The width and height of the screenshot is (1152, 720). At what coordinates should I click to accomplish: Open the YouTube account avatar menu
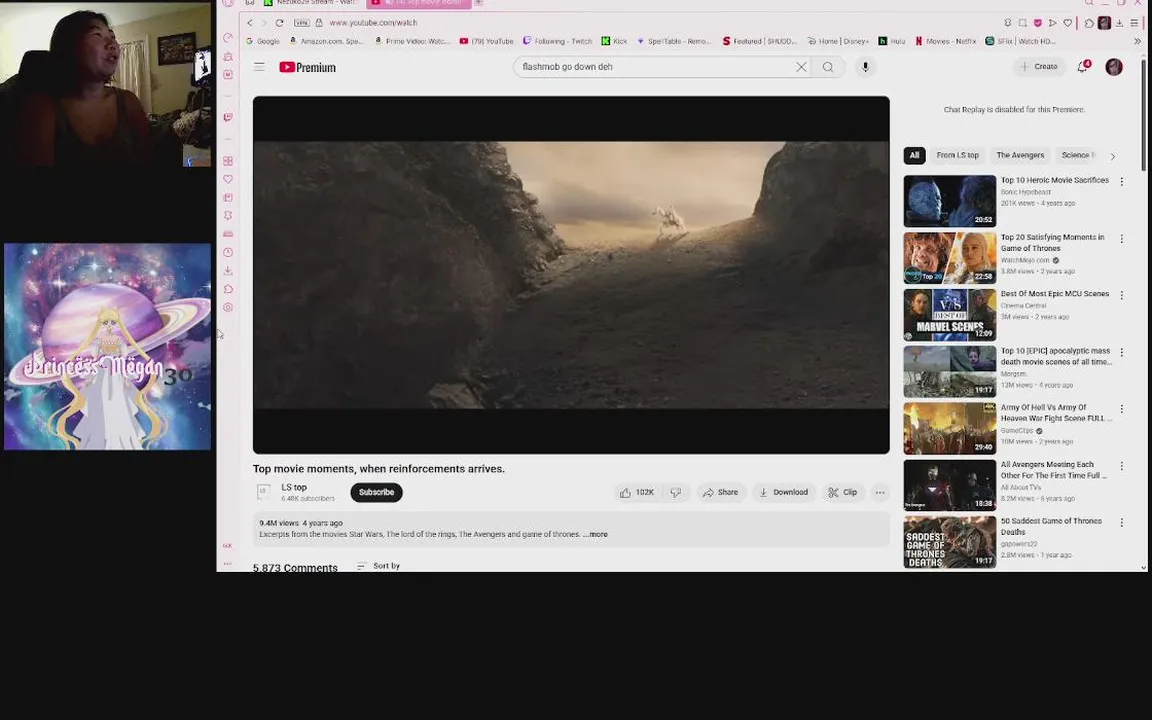(1114, 67)
